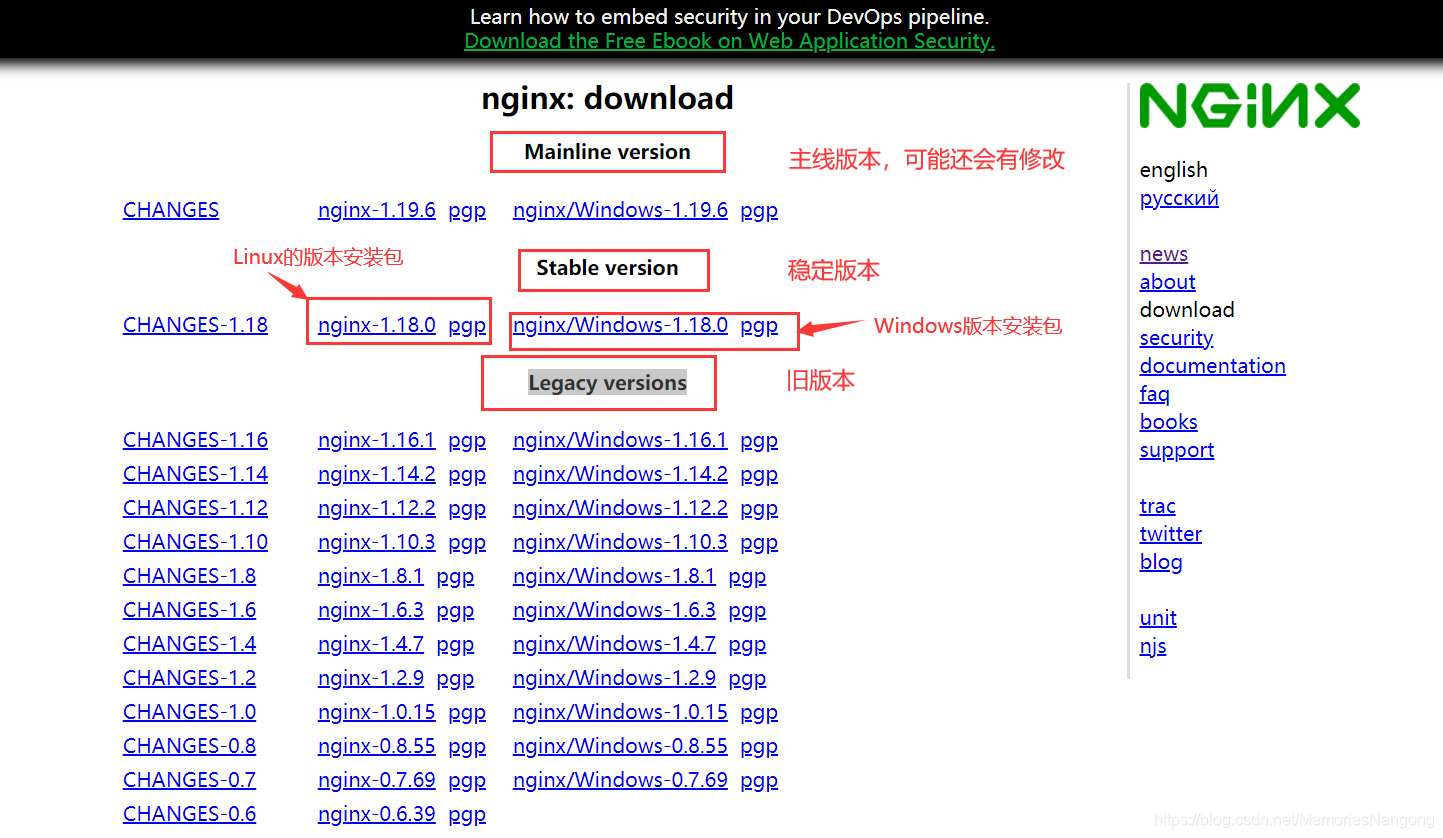
Task: Open pgp signature for nginx-1.6.3
Action: [455, 611]
